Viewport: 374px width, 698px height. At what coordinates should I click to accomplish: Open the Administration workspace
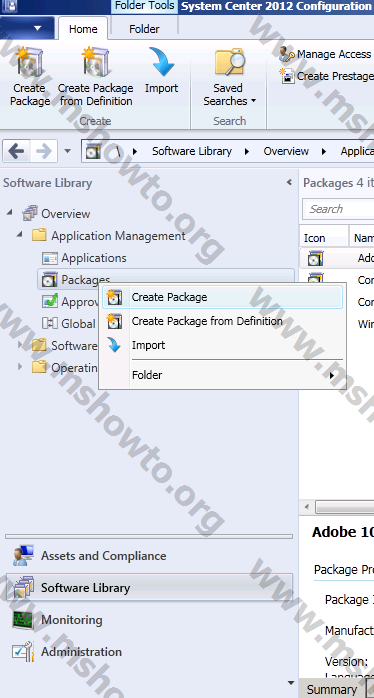point(149,651)
